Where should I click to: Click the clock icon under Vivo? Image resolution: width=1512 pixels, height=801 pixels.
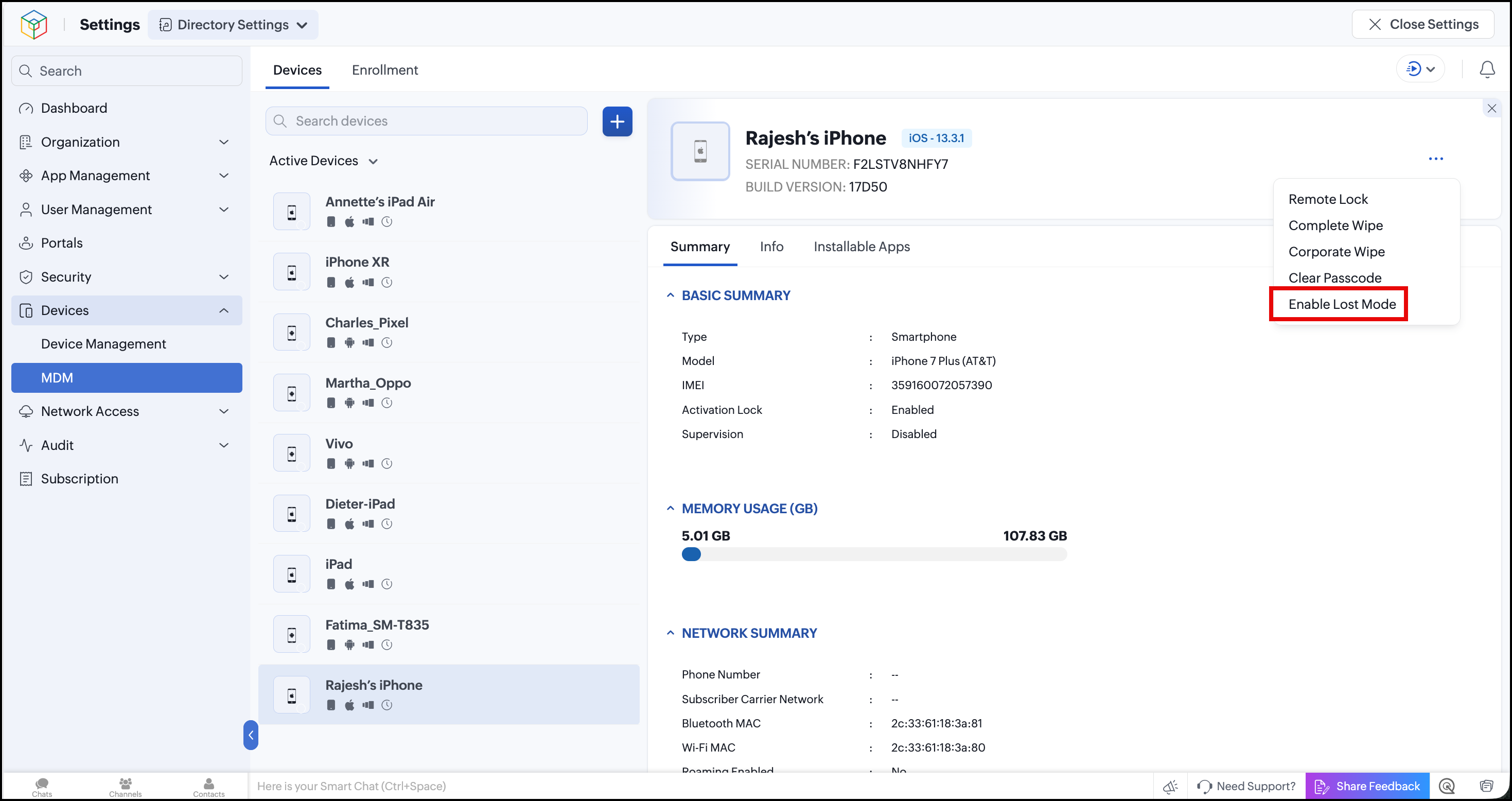386,464
